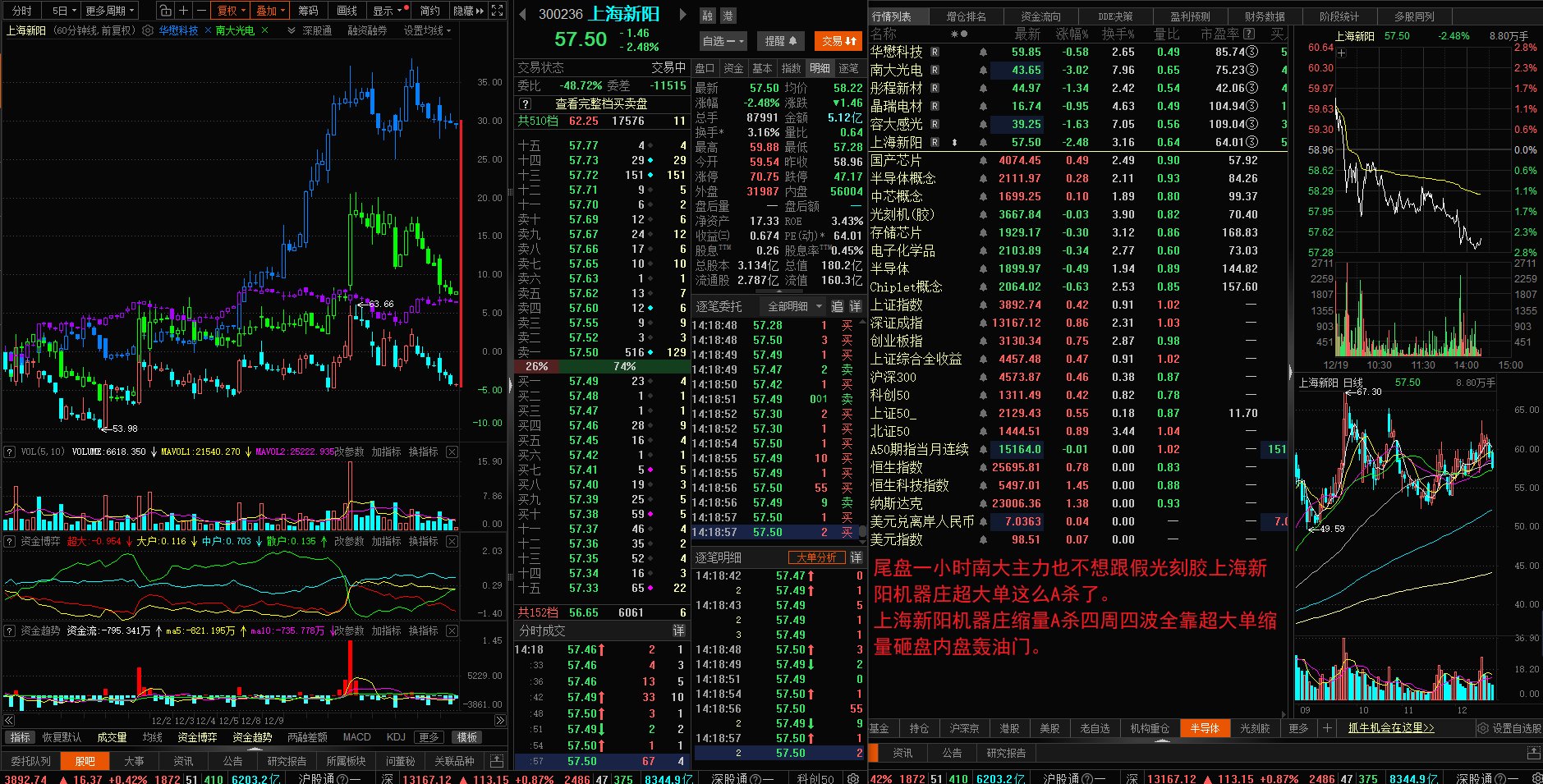Enter fullscreen chart mode
This screenshot has height=784, width=1543.
(x=497, y=11)
